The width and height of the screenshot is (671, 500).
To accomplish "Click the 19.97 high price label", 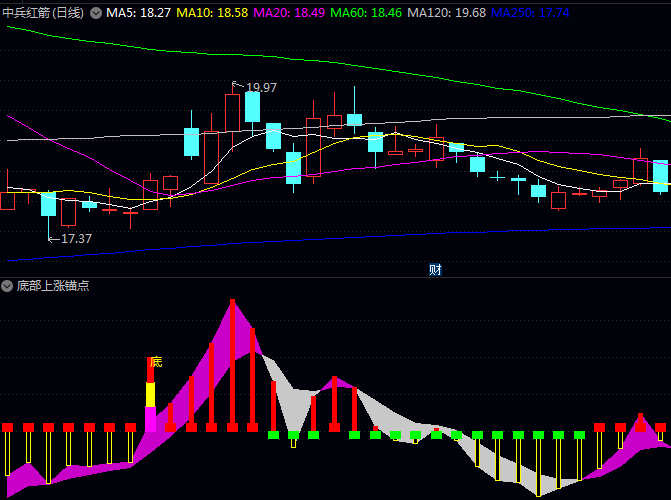I will pos(260,88).
